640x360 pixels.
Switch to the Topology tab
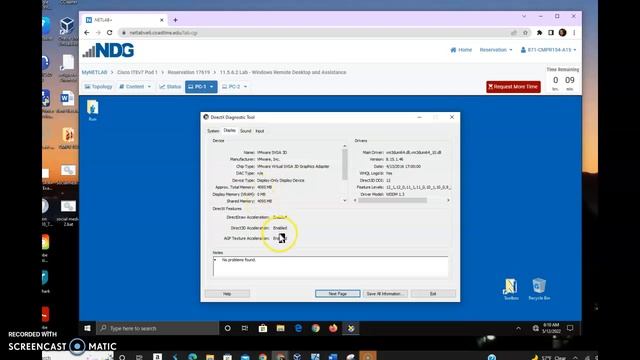pyautogui.click(x=98, y=87)
